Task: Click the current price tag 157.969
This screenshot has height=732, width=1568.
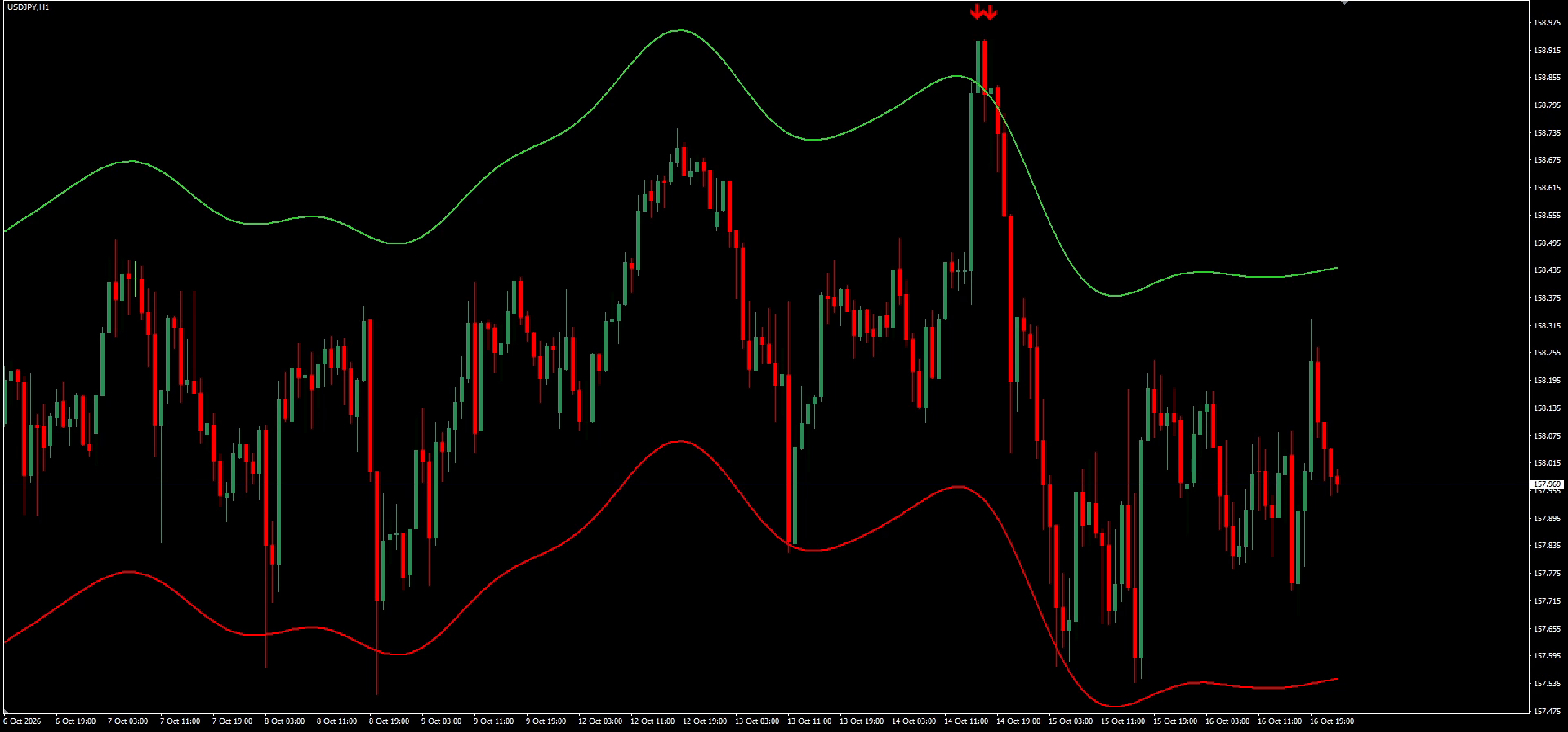Action: [1548, 484]
